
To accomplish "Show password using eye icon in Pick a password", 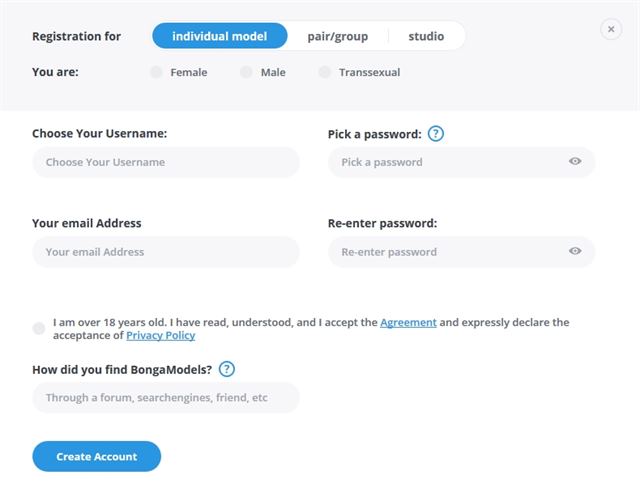I will coord(575,161).
